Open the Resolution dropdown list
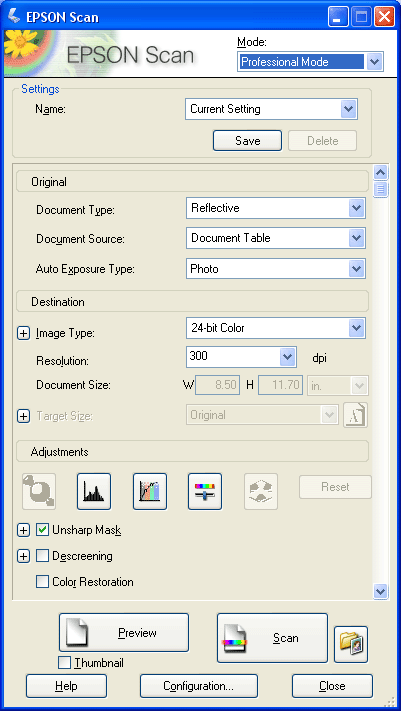Image resolution: width=401 pixels, height=711 pixels. pyautogui.click(x=287, y=357)
